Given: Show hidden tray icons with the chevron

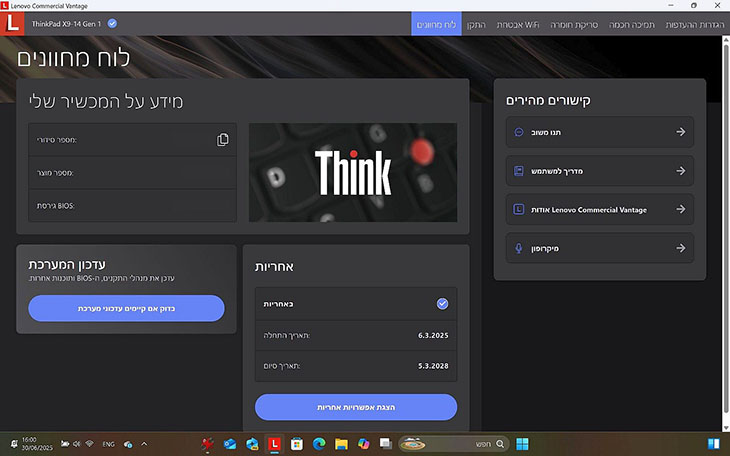Looking at the screenshot, I should 144,444.
